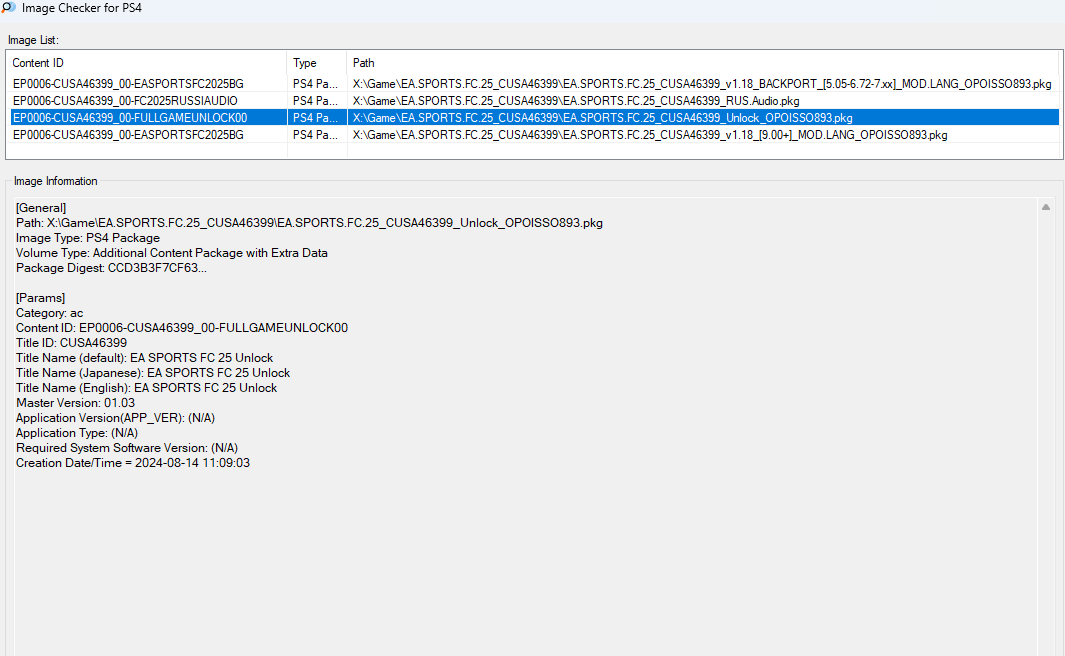Click the Type cell of the FULLGAMEUNLOCK00 row

coord(315,118)
